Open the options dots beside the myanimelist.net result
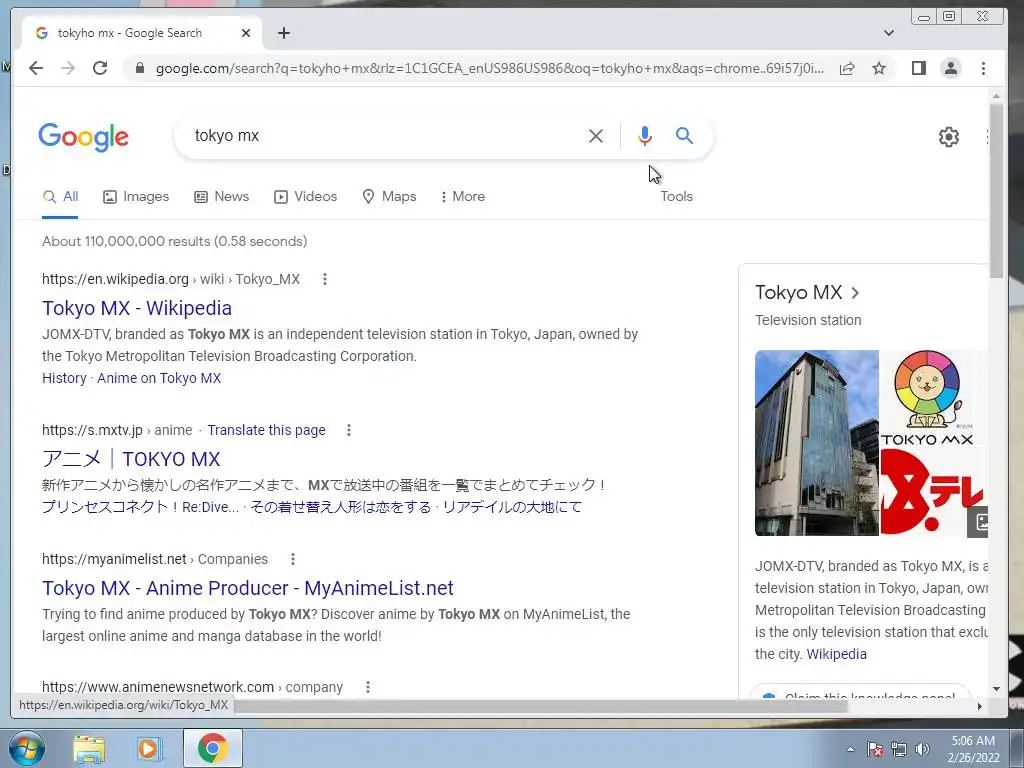This screenshot has width=1024, height=768. tap(293, 559)
